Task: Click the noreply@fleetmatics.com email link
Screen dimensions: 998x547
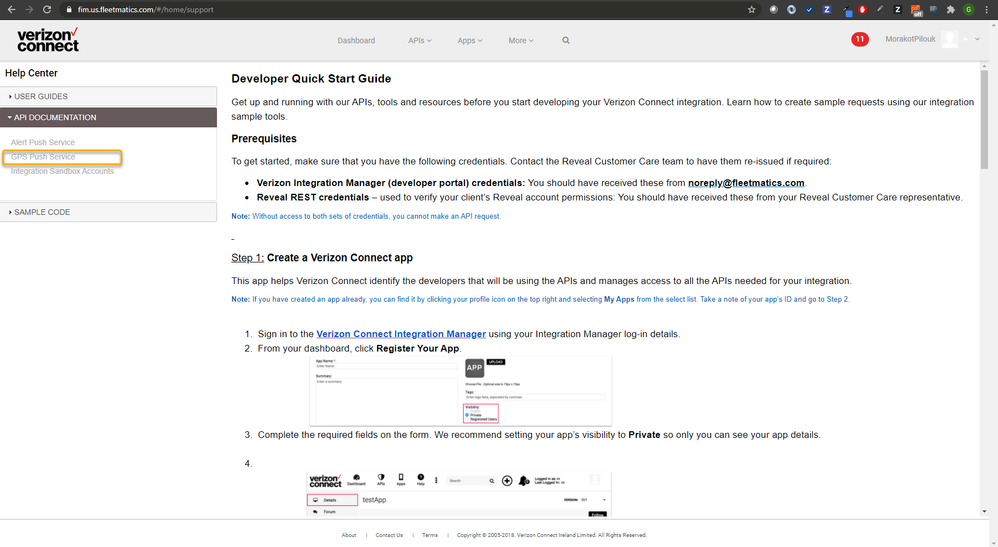Action: (746, 183)
